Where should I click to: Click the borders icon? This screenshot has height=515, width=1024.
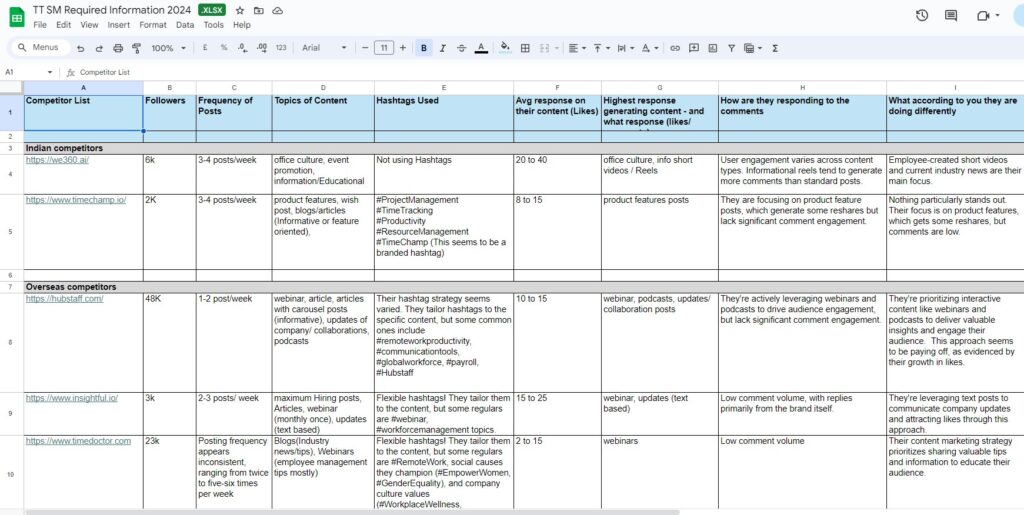click(x=525, y=48)
